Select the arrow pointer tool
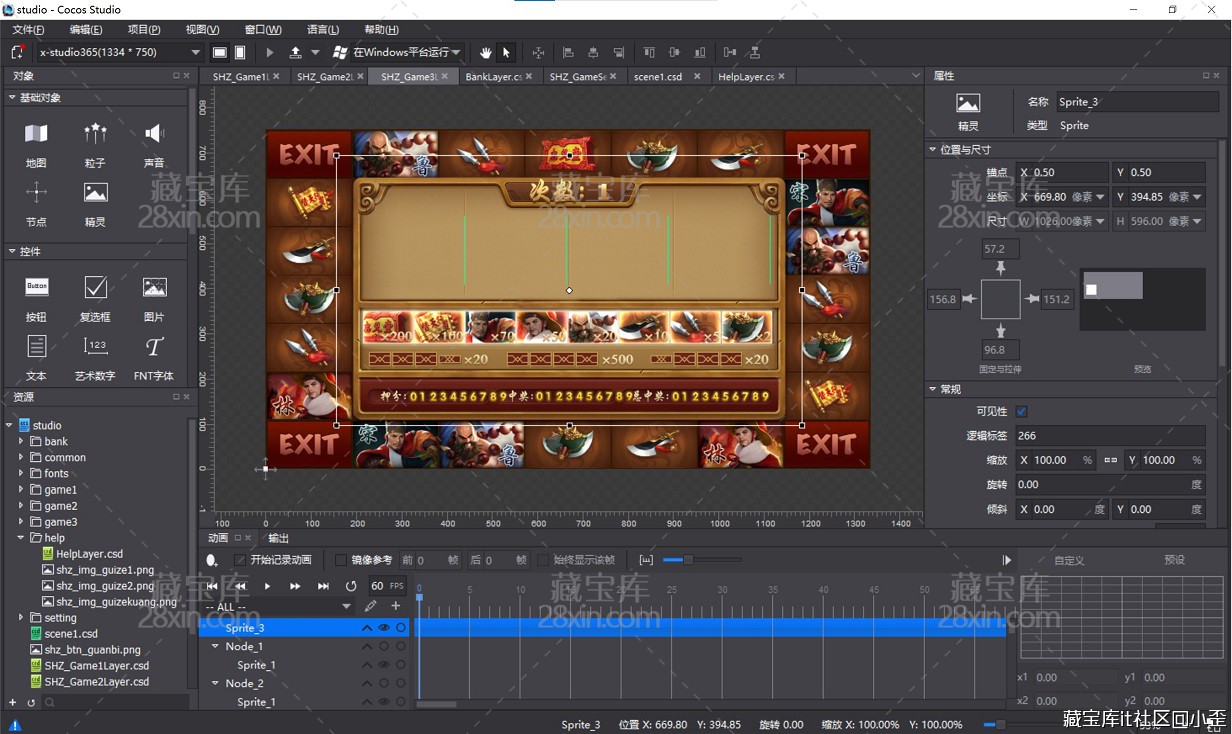 point(506,52)
